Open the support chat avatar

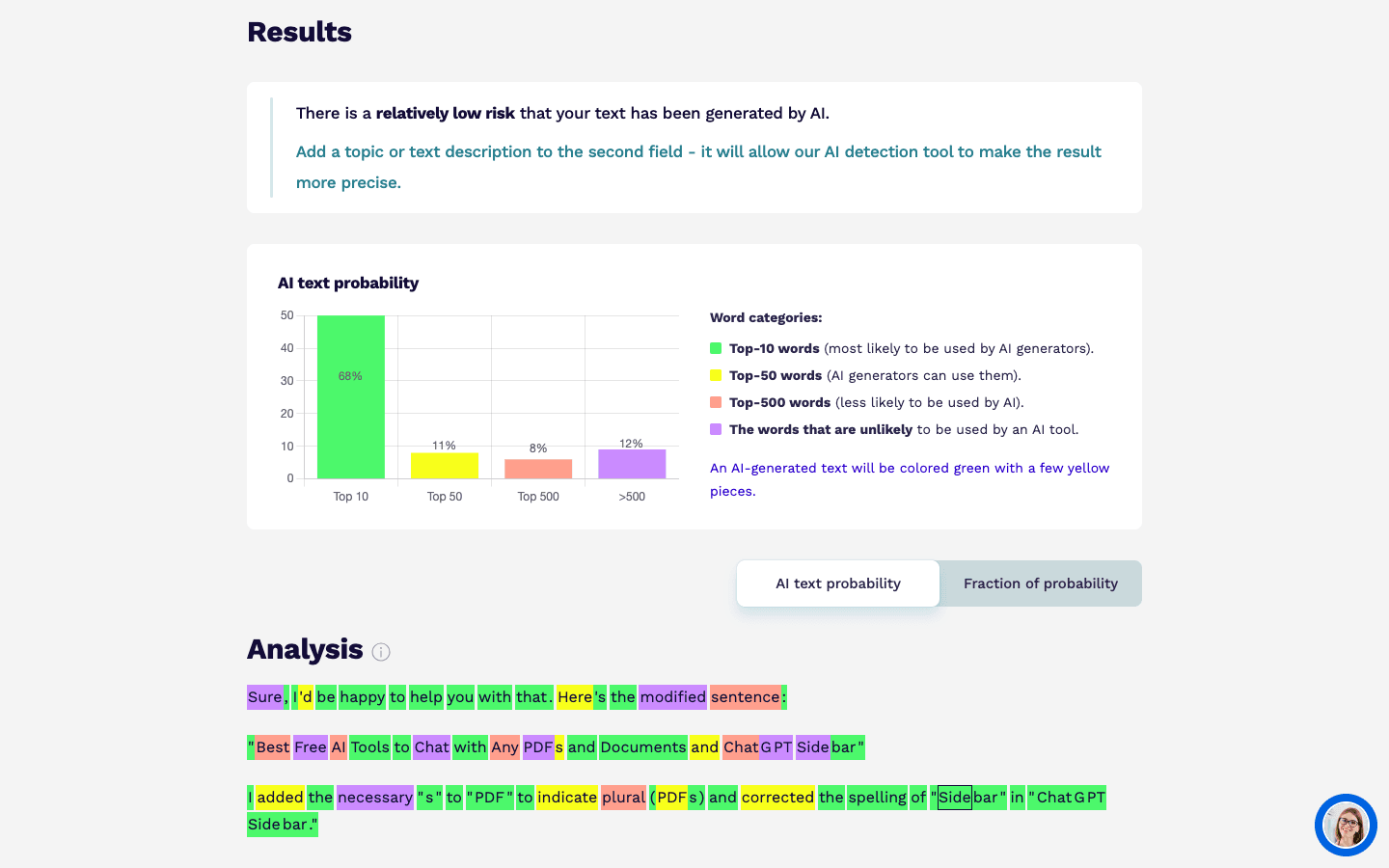click(x=1346, y=826)
